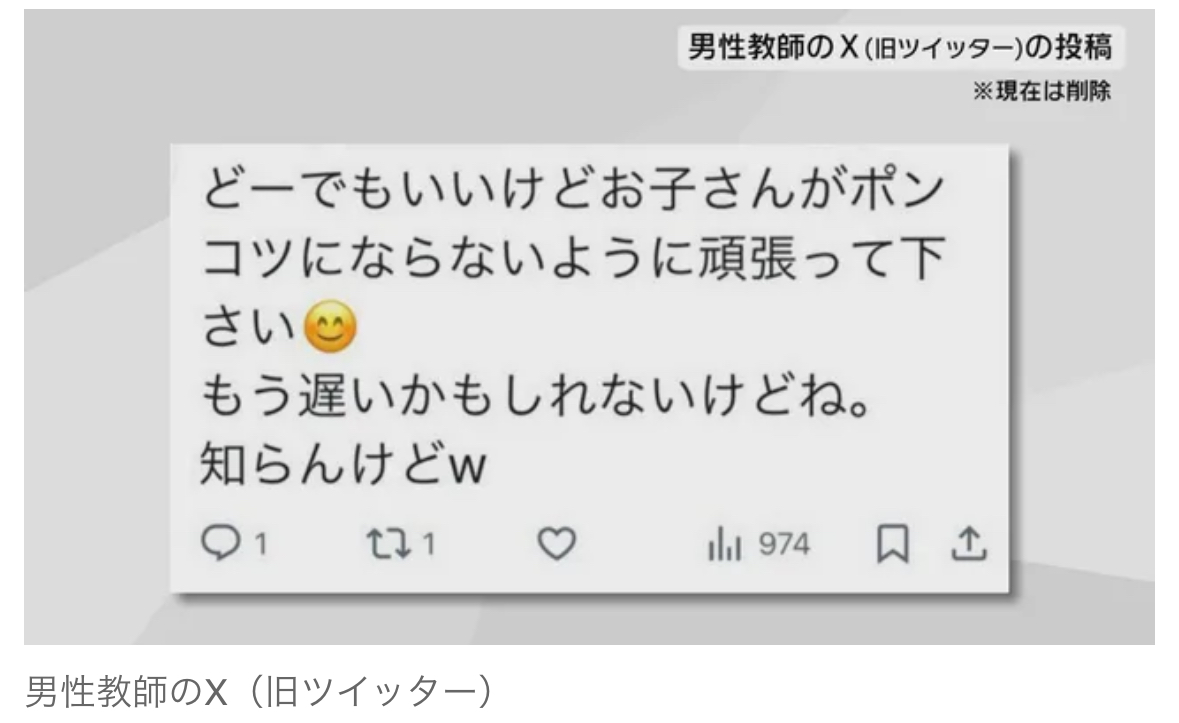Click the share upload arrow icon
The height and width of the screenshot is (723, 1179).
coord(968,543)
